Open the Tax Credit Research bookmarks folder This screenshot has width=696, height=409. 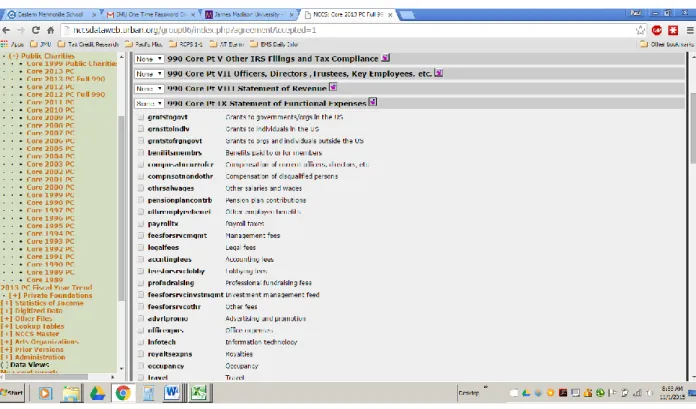[x=88, y=44]
